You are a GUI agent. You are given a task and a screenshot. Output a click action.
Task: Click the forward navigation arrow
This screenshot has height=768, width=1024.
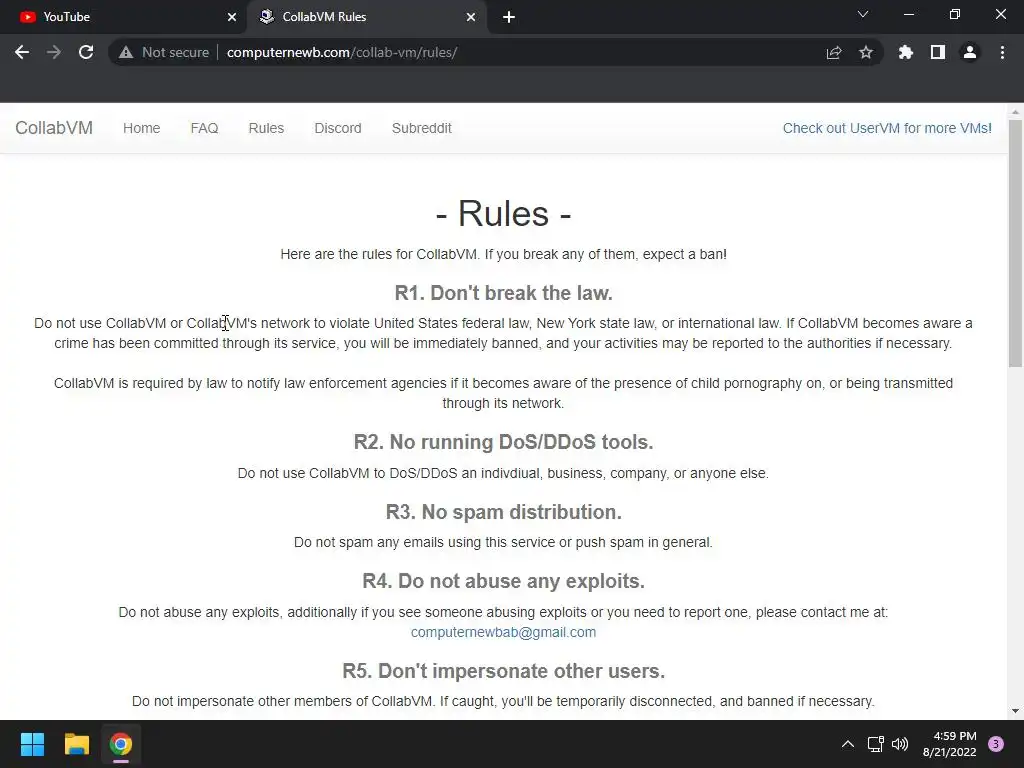tap(54, 52)
